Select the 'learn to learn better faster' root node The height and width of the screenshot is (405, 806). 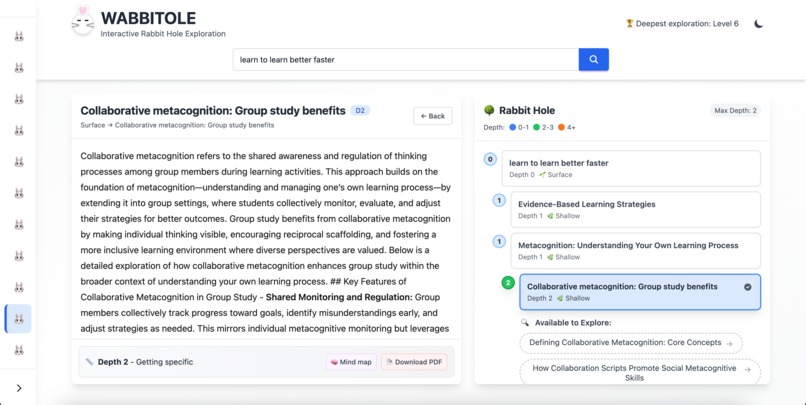(631, 168)
